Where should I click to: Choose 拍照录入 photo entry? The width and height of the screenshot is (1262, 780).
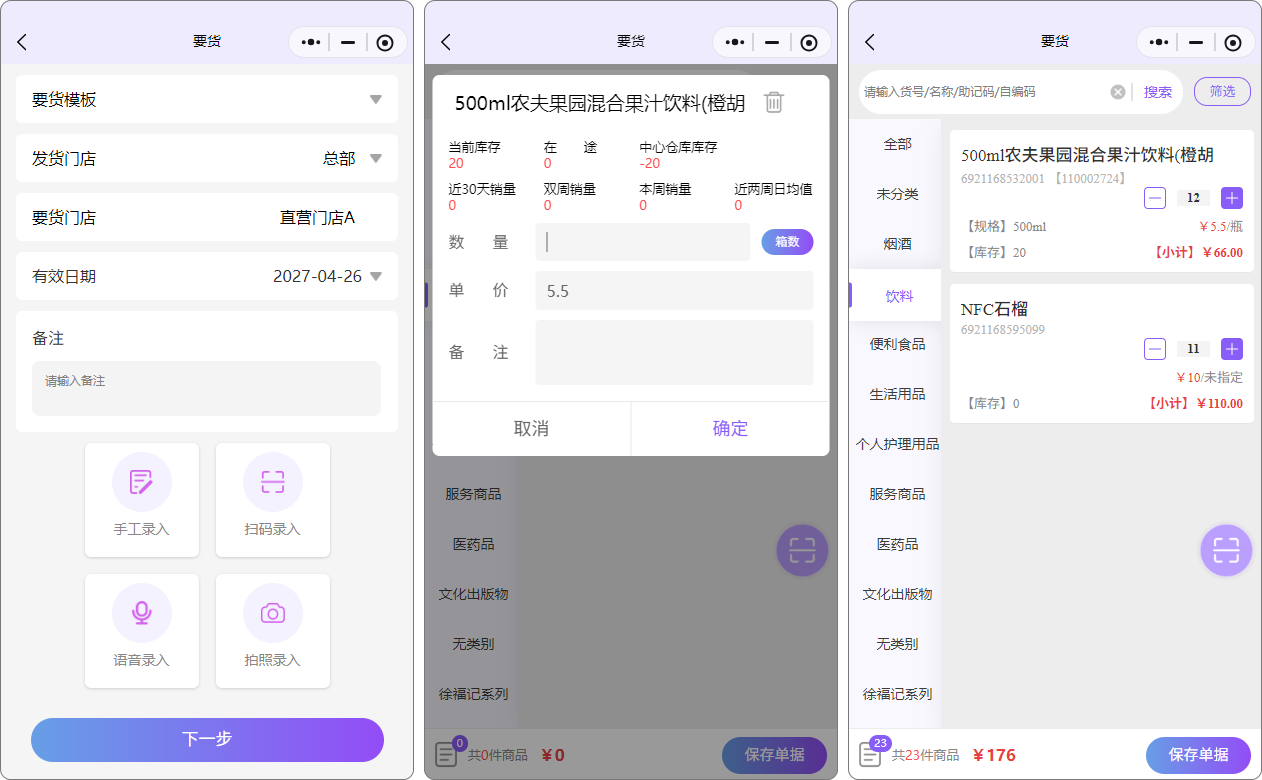pyautogui.click(x=273, y=631)
